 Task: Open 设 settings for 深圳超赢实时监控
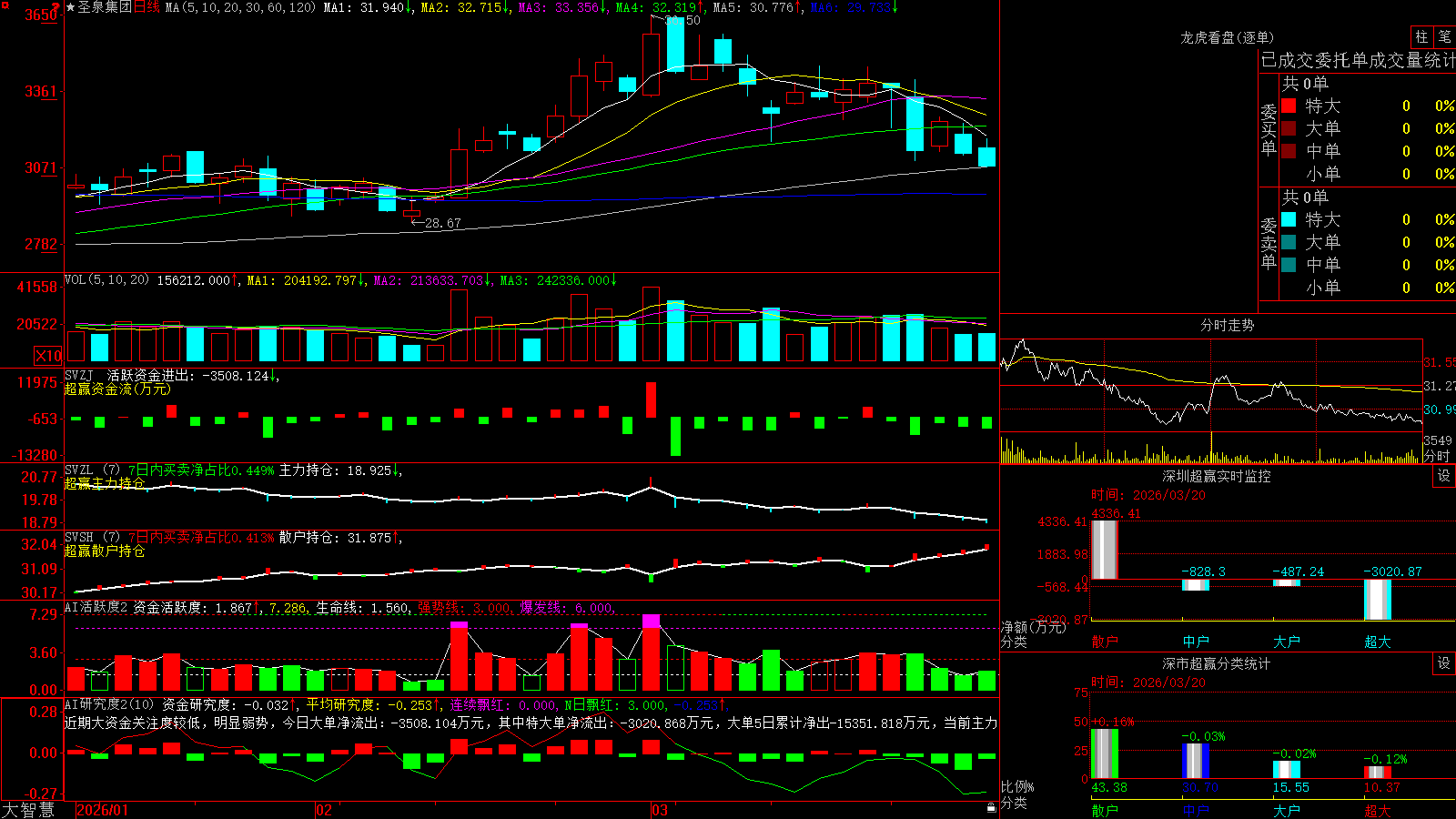(1444, 476)
